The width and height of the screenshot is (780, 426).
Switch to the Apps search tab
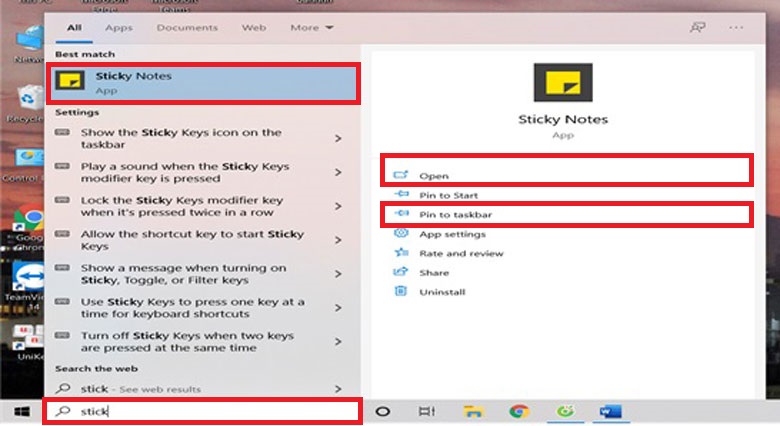pyautogui.click(x=119, y=28)
